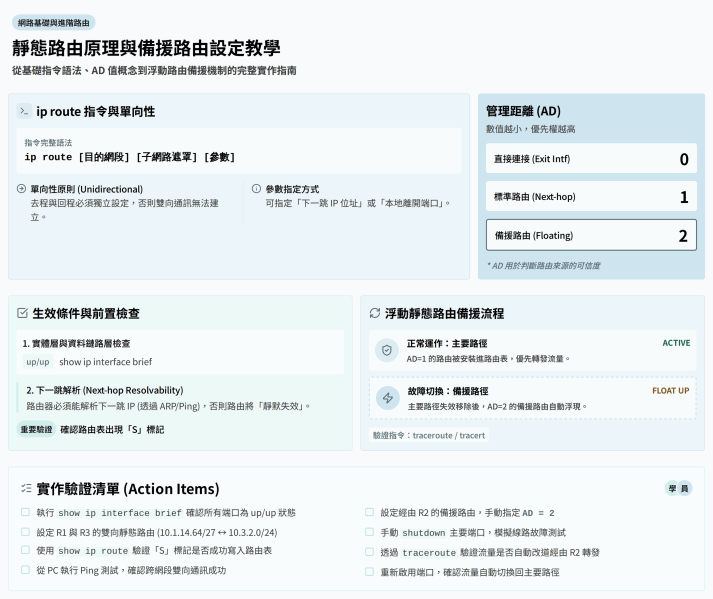Screen dimensions: 713x599
Task: Click the 數值越小，優先權越高 subtitle
Action: 531,129
